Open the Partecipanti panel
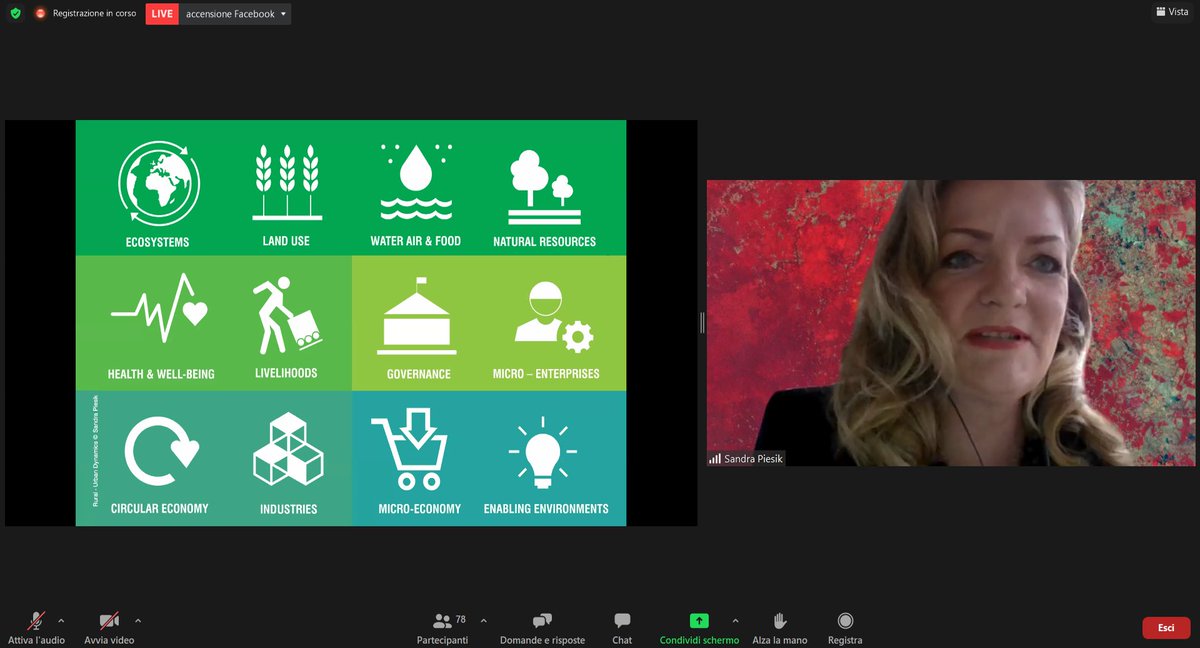The width and height of the screenshot is (1200, 648). 442,628
